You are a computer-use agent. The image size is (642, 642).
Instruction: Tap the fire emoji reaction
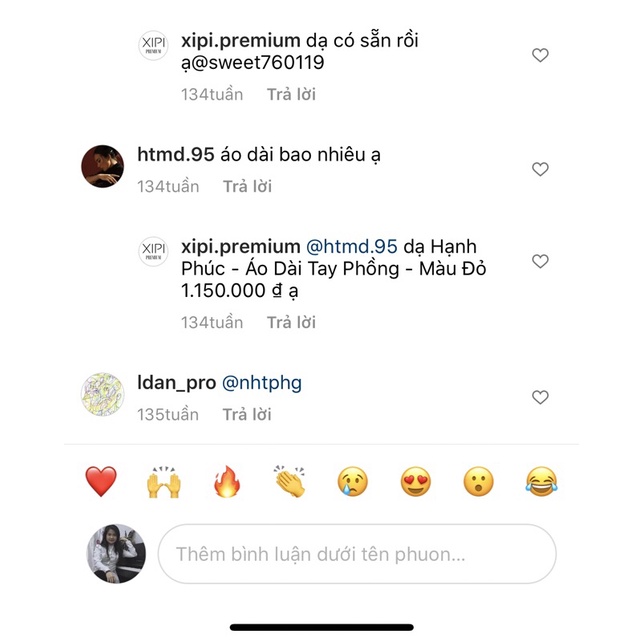[226, 483]
